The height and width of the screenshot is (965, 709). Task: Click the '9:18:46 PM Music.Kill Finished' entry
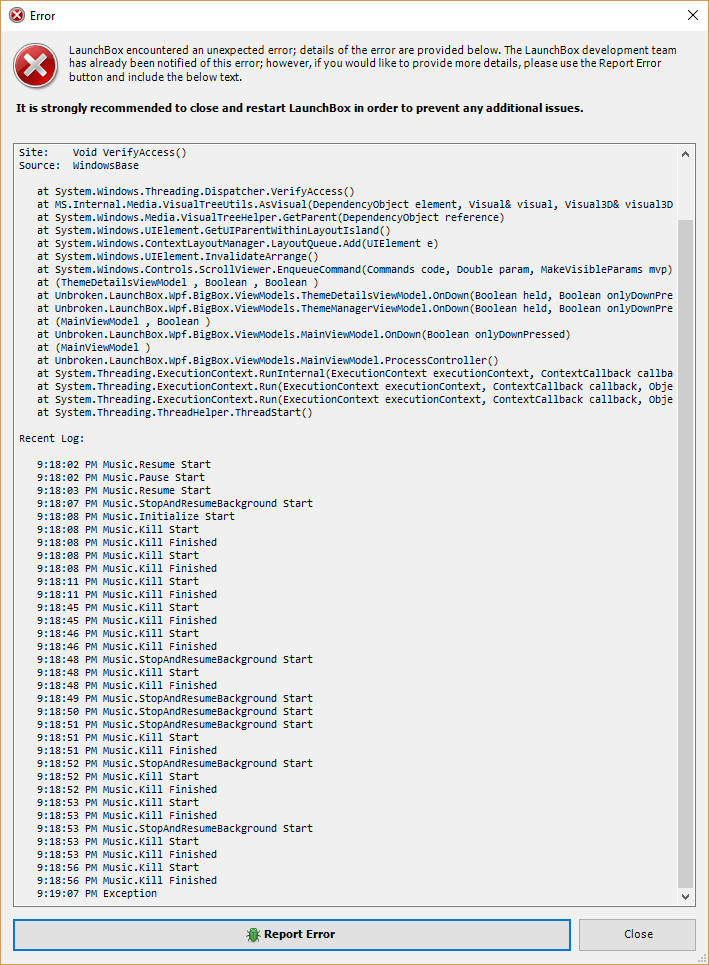(x=127, y=646)
